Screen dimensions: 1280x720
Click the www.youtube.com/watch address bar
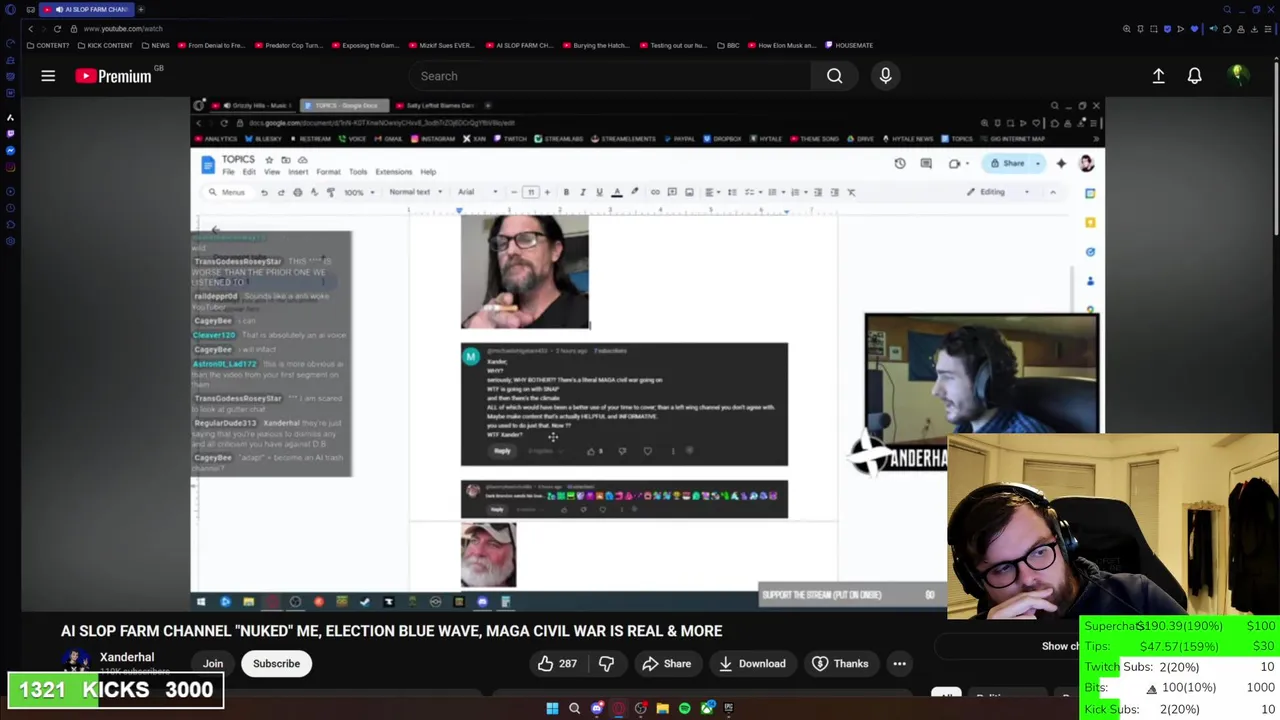[x=123, y=29]
